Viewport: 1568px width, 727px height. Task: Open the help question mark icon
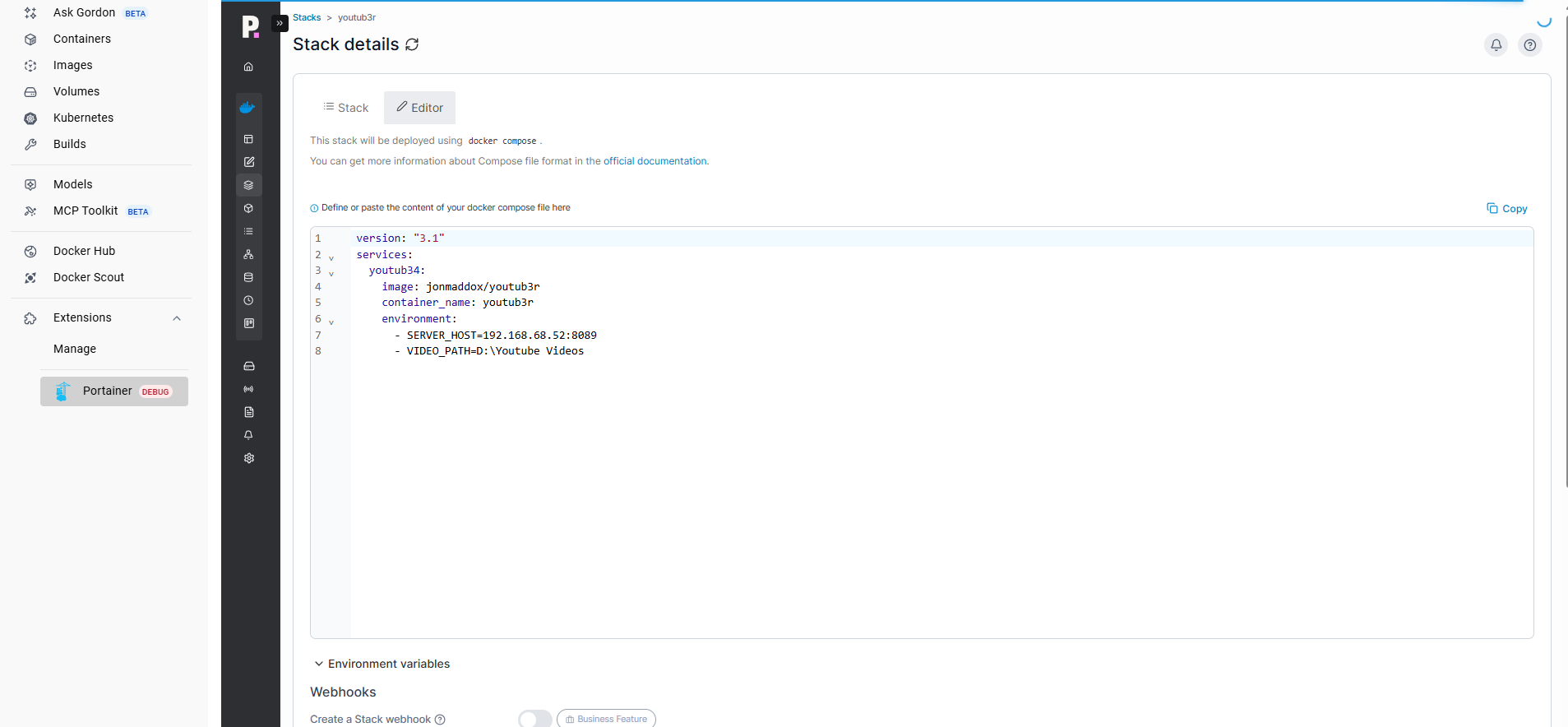click(1529, 45)
